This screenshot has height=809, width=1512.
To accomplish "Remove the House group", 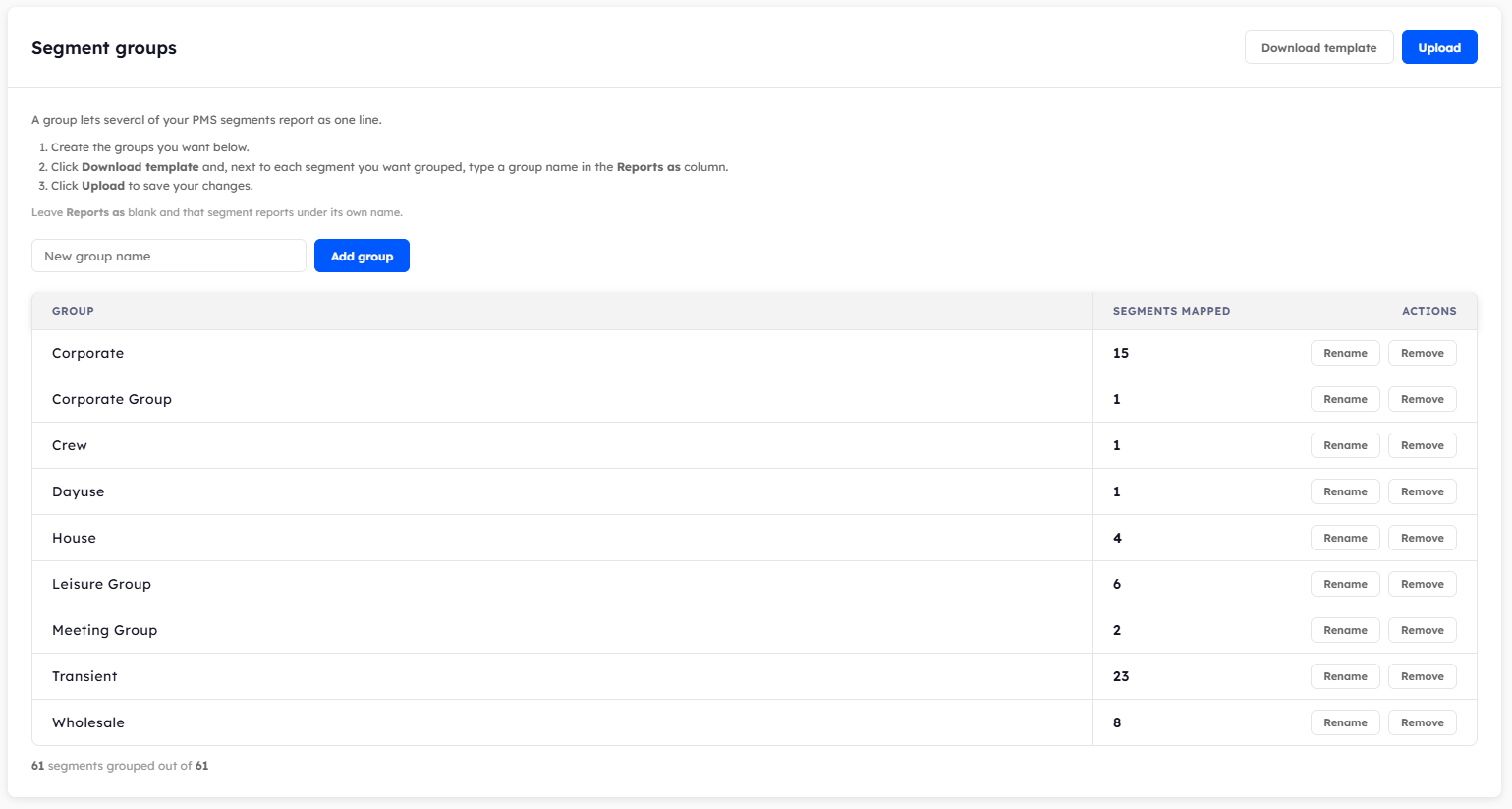I will tap(1422, 538).
